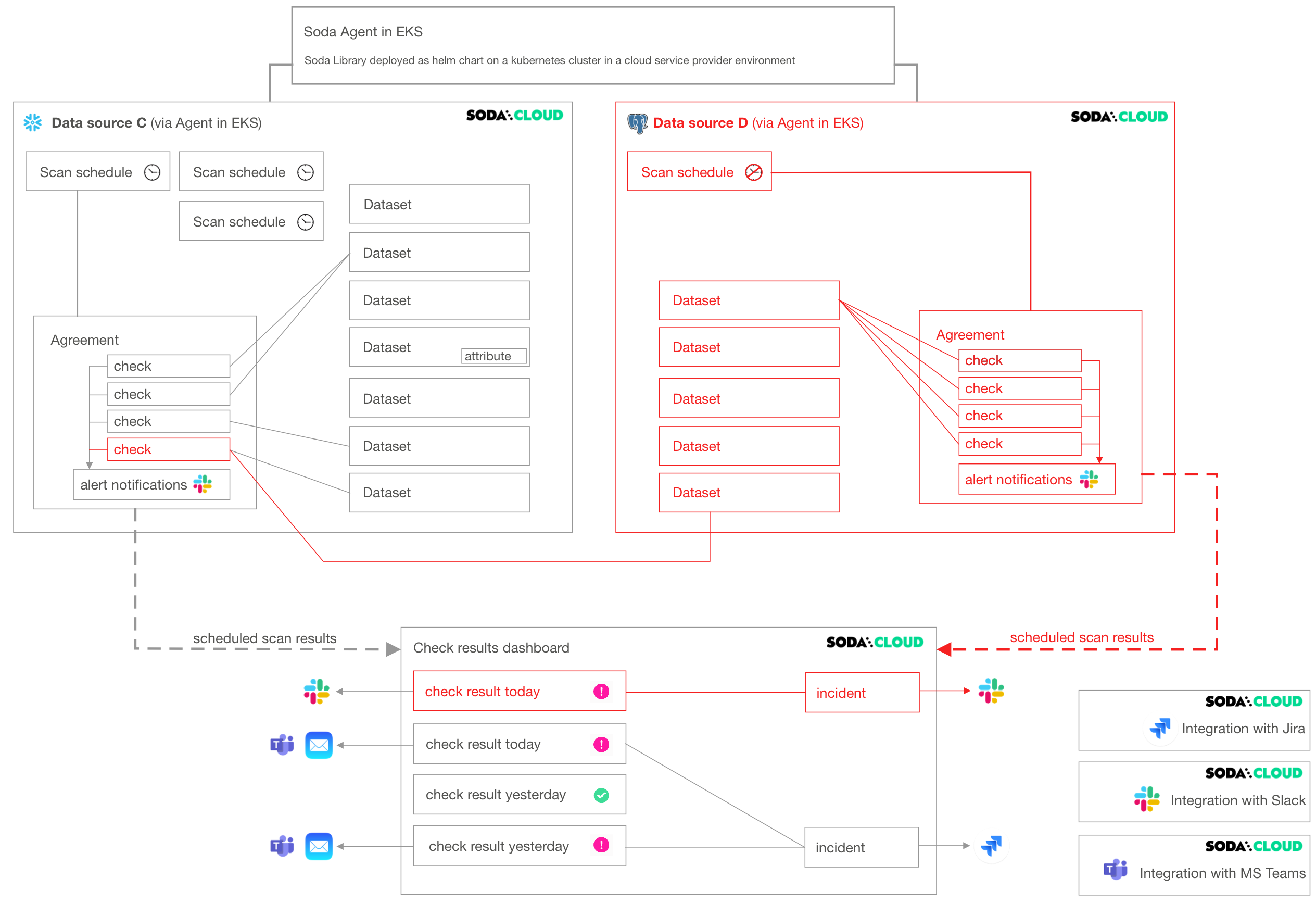The width and height of the screenshot is (1316, 903).
Task: Click the disabled clock icon in red Scan schedule
Action: (x=753, y=172)
